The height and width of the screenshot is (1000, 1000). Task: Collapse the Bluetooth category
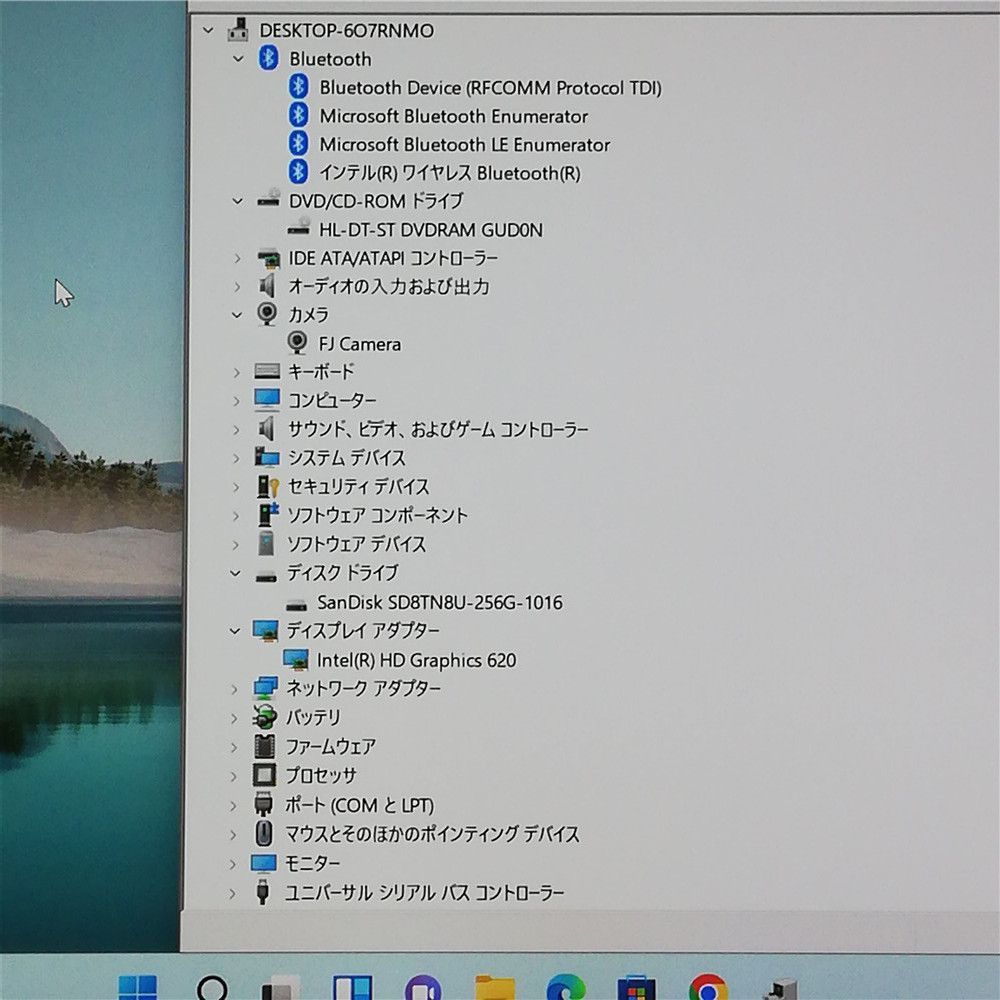point(237,59)
